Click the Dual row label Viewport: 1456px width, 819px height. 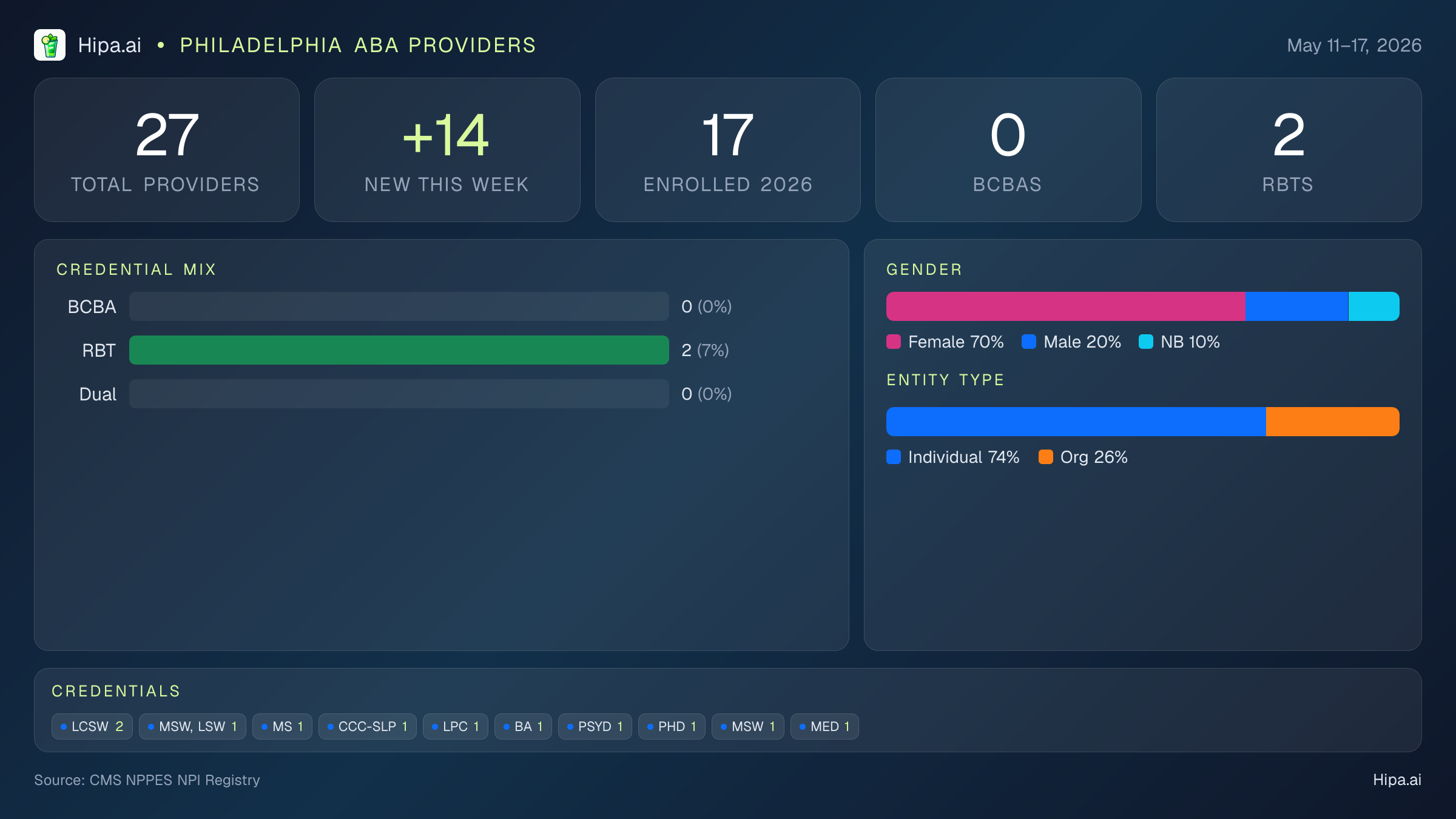[98, 394]
